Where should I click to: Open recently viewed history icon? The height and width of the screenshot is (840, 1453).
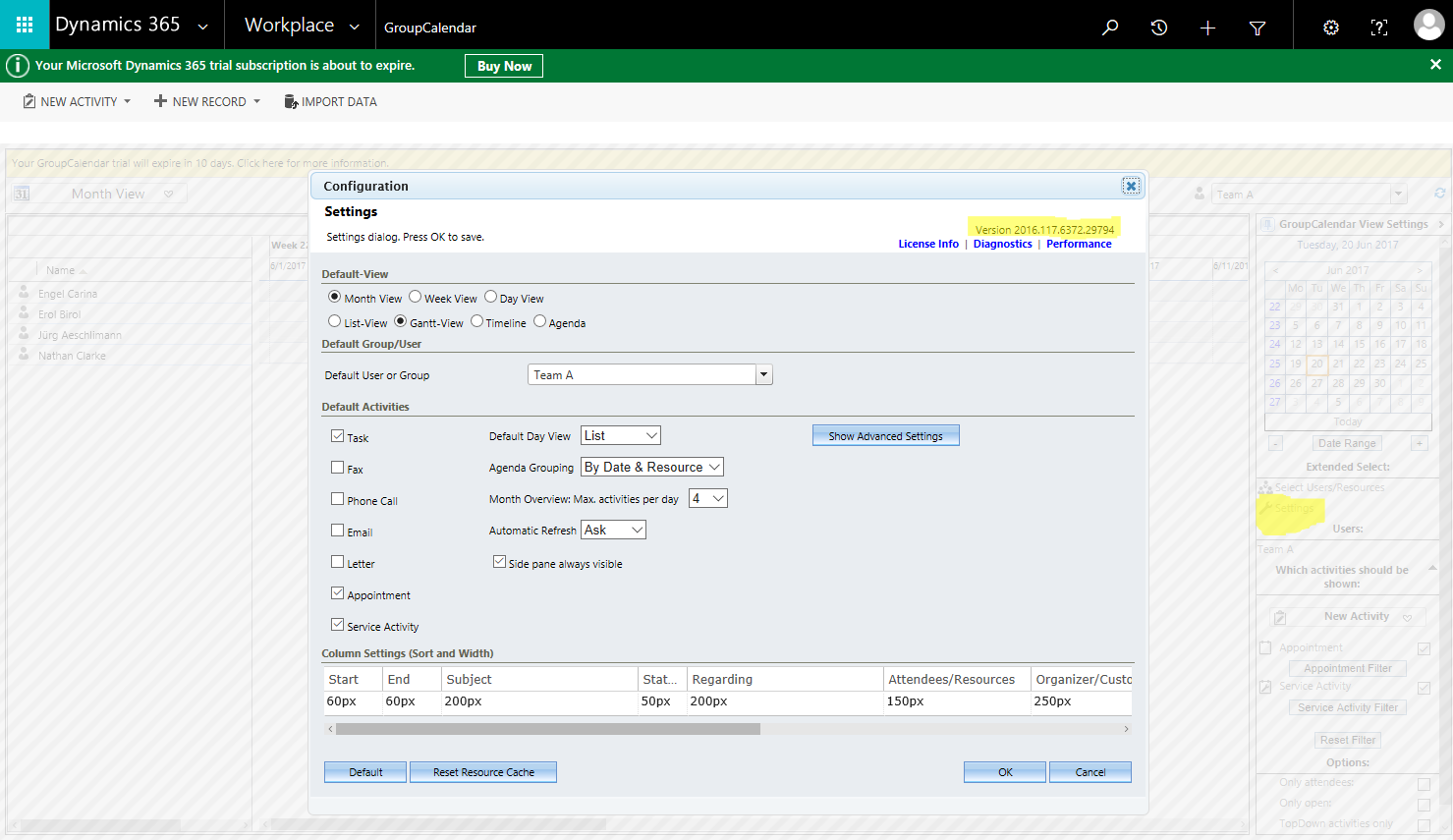tap(1159, 28)
